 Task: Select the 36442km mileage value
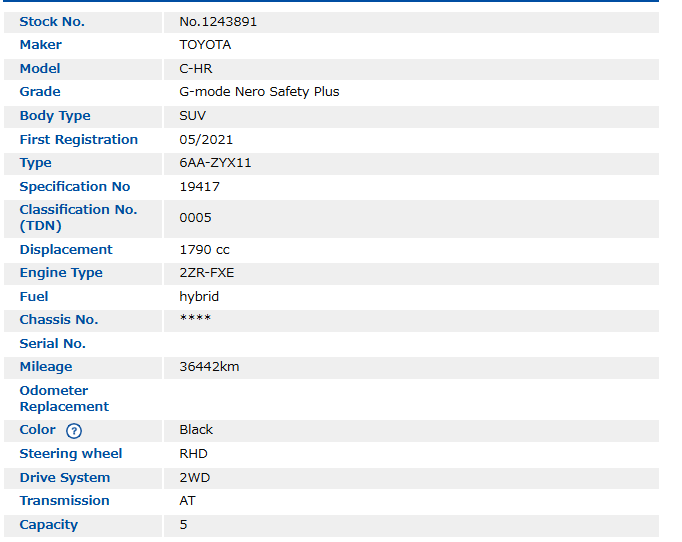(209, 367)
